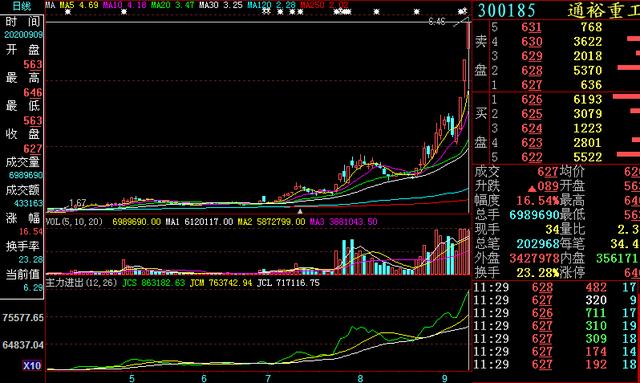
Task: Click the 当前值 value 6.29
Action: [33, 288]
